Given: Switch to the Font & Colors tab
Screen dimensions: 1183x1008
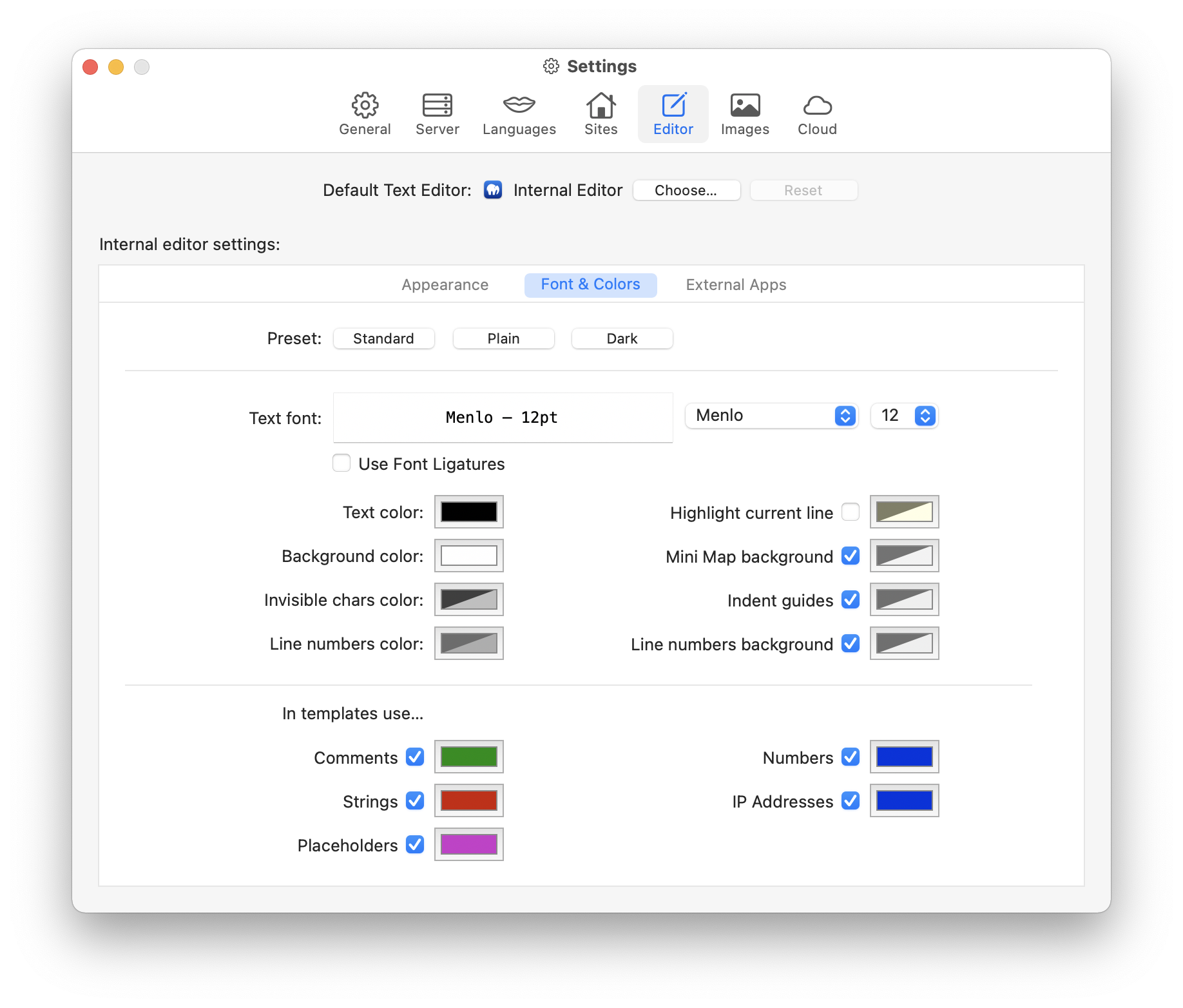Looking at the screenshot, I should tap(590, 285).
